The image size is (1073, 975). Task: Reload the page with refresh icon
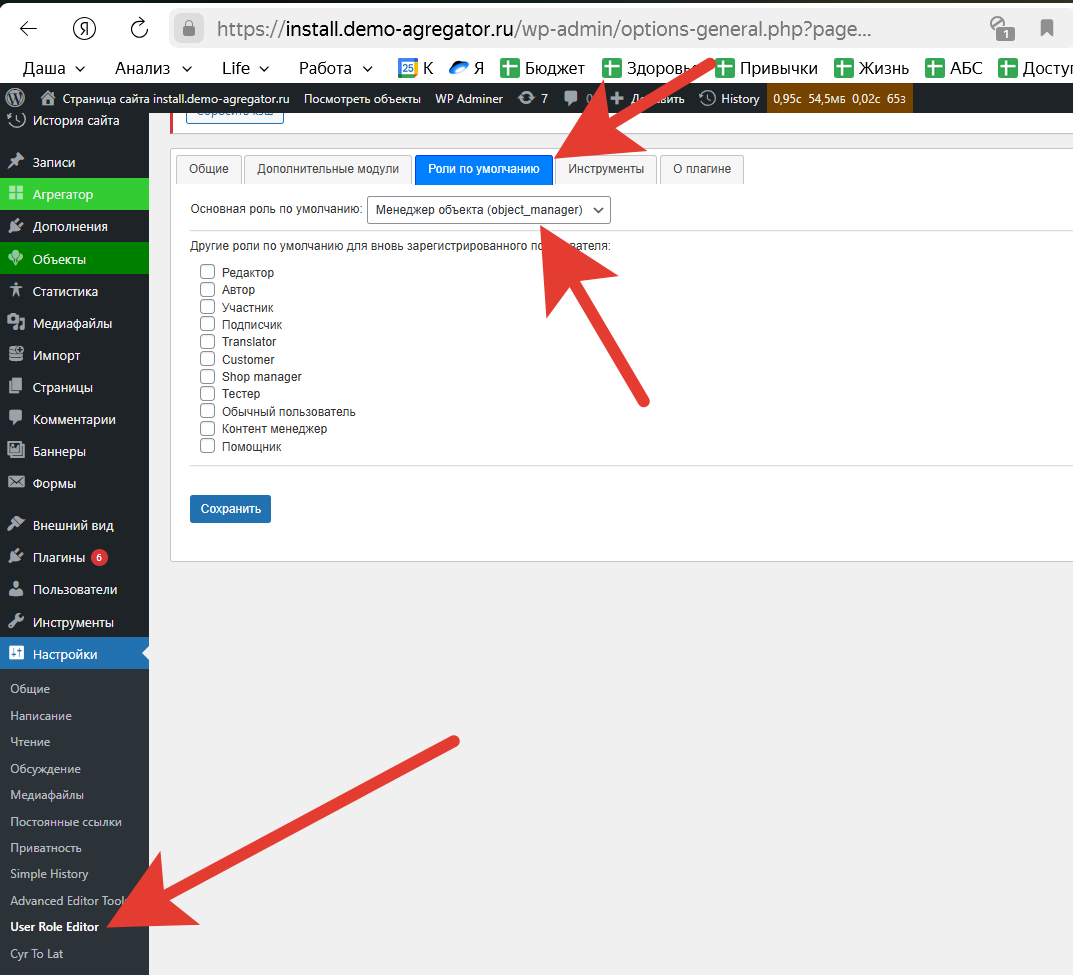click(139, 28)
